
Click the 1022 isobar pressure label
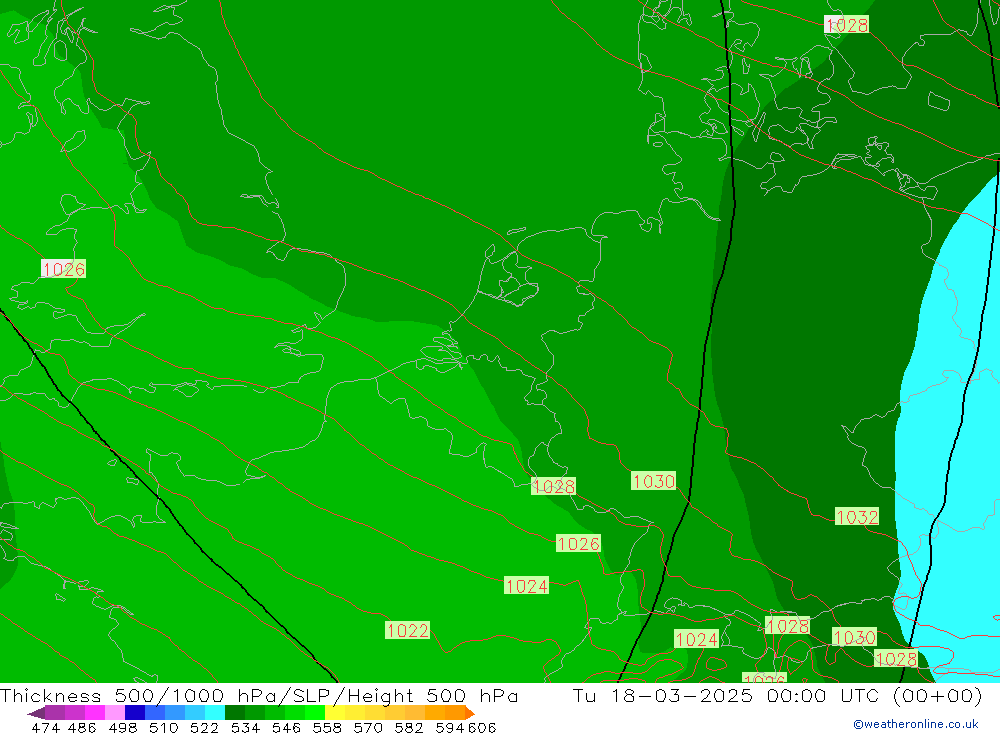407,630
